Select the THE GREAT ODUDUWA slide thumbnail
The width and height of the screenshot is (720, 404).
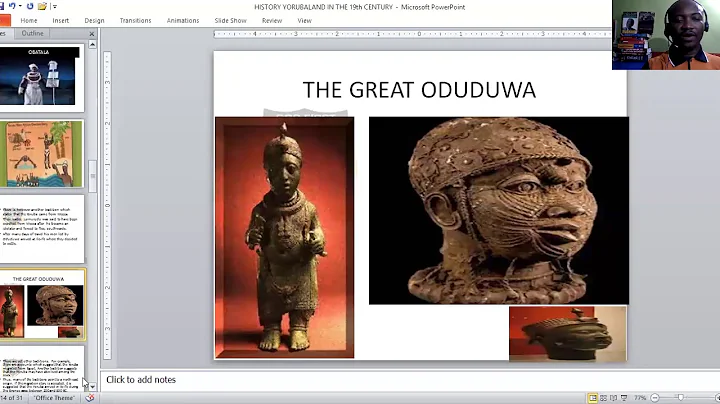(x=42, y=305)
